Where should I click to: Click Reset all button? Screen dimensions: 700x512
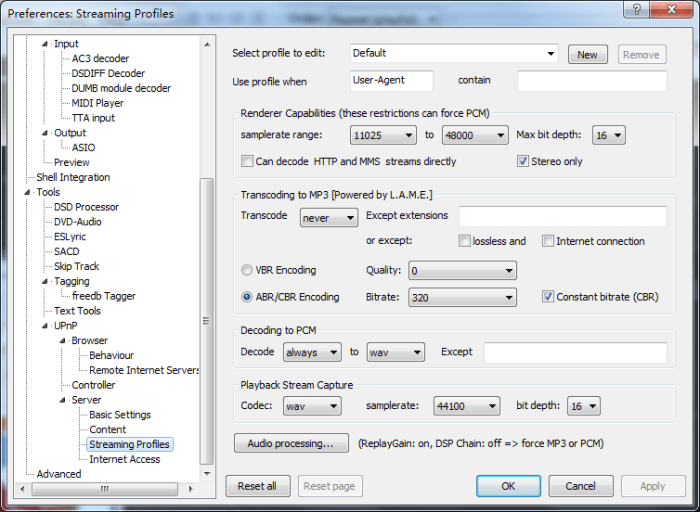258,486
